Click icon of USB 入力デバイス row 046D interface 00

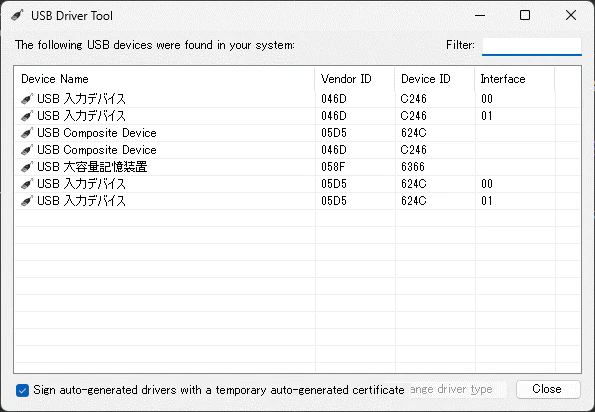pos(27,99)
